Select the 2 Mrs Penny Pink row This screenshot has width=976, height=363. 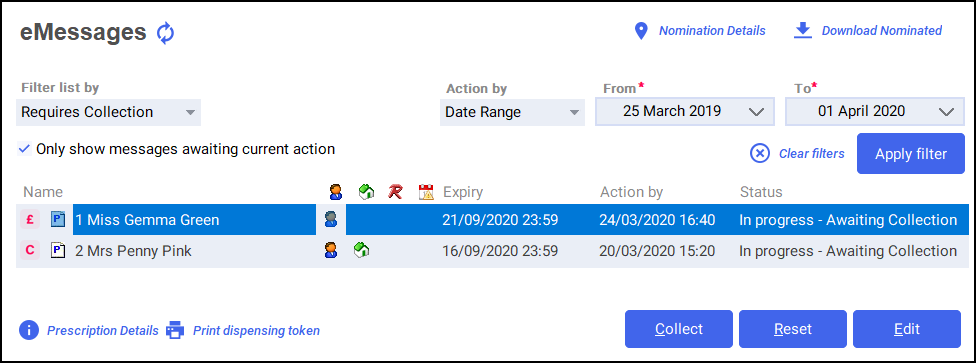coord(492,251)
